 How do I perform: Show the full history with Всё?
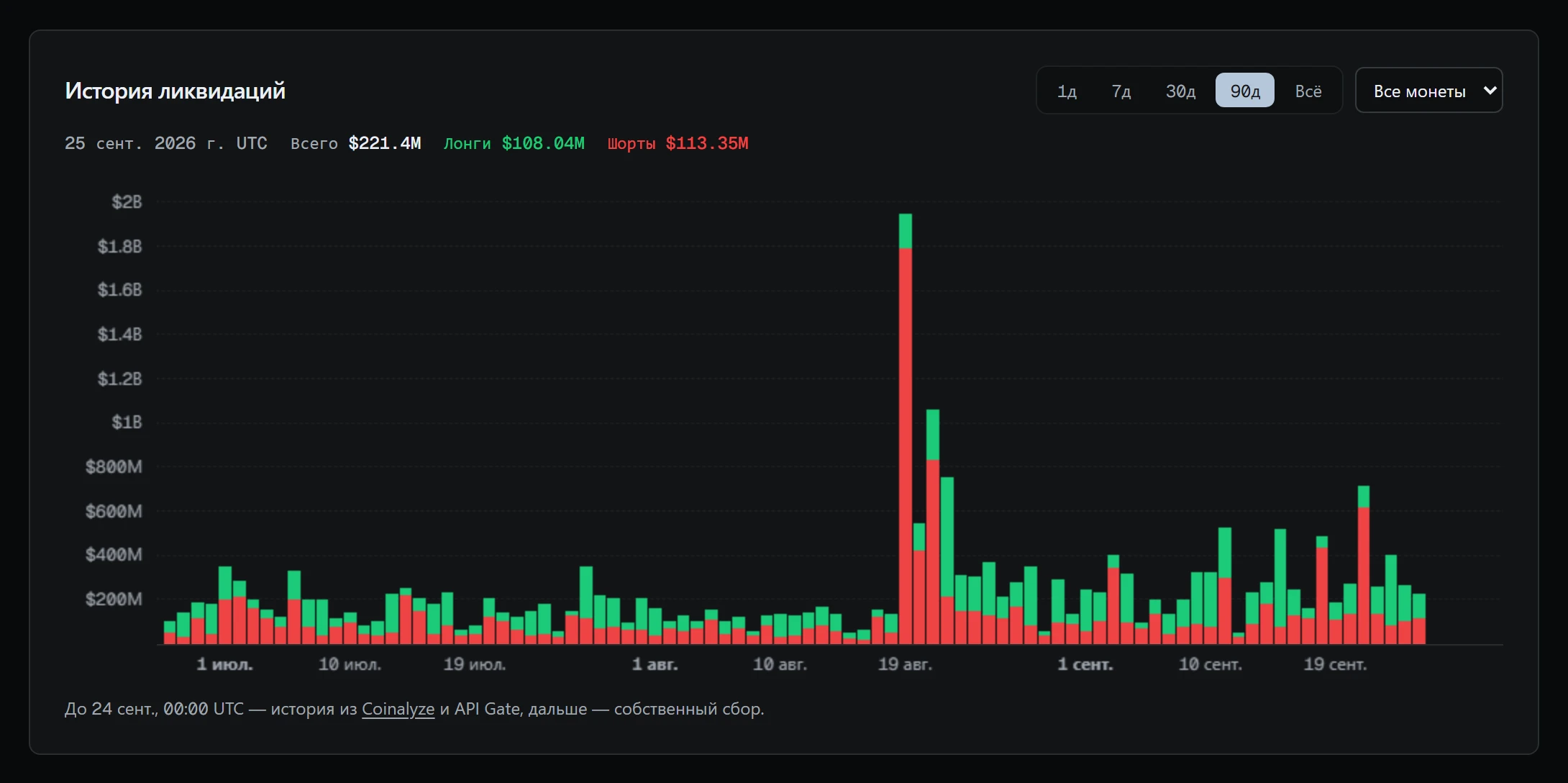click(1308, 91)
